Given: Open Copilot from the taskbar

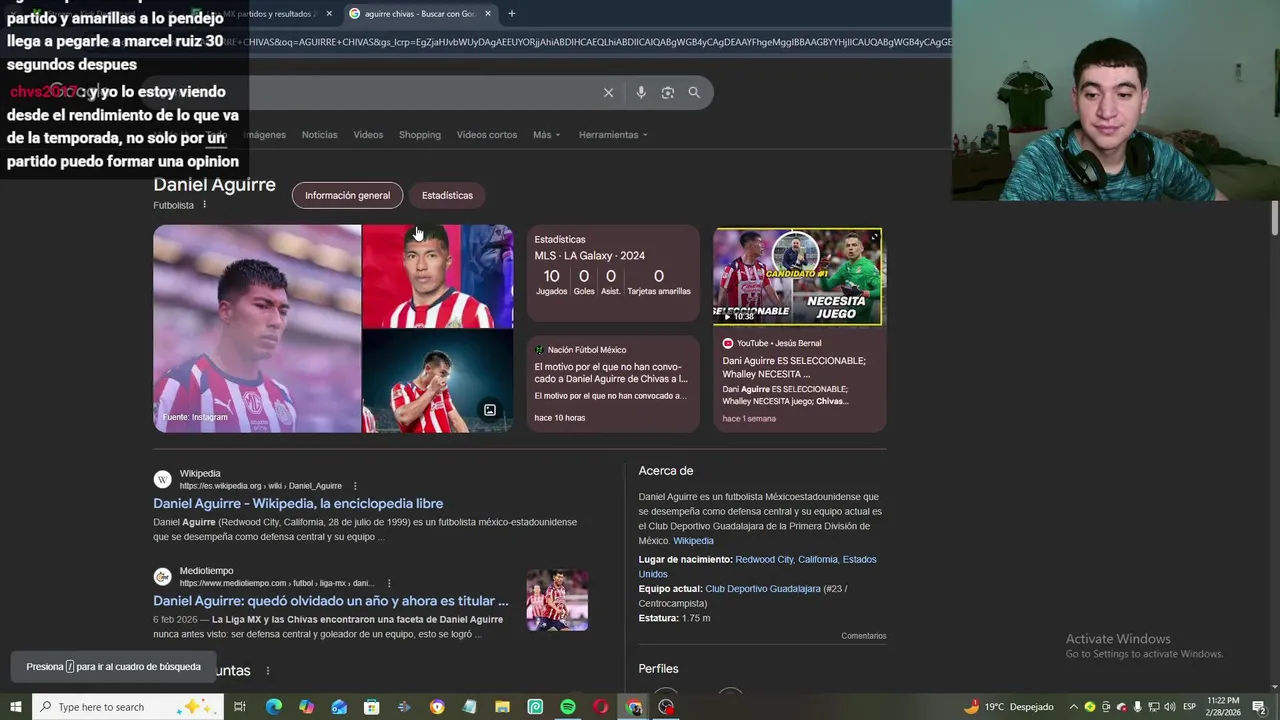Looking at the screenshot, I should point(306,707).
